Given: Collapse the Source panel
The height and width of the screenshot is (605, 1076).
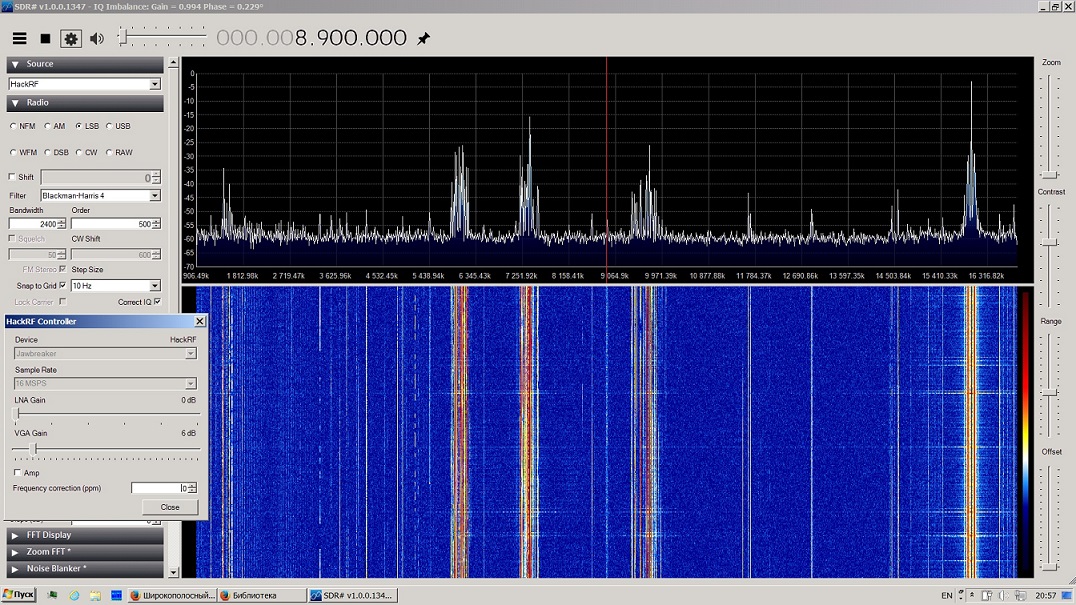Looking at the screenshot, I should [x=85, y=64].
